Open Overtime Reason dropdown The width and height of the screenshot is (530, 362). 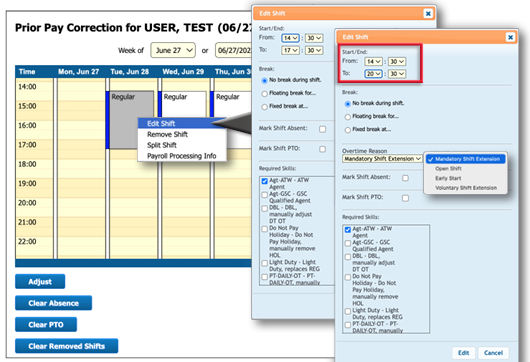point(382,159)
